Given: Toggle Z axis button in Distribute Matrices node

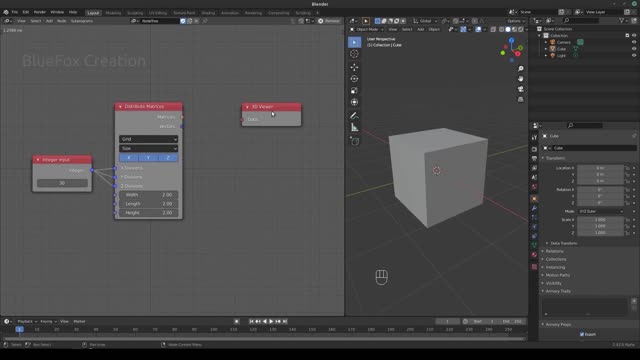Looking at the screenshot, I should coord(168,158).
